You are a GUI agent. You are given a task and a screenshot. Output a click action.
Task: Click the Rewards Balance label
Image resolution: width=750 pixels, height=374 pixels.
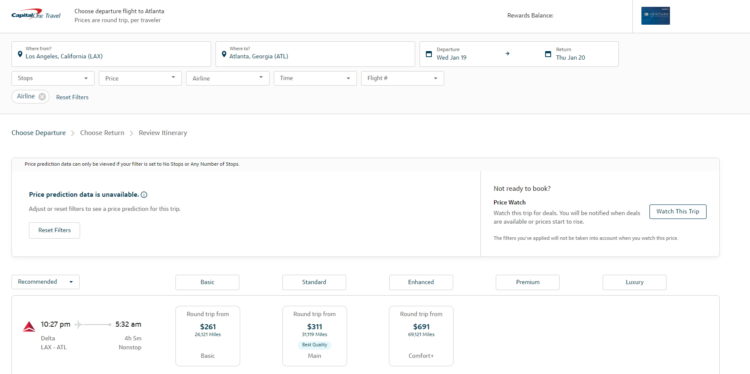[x=530, y=16]
